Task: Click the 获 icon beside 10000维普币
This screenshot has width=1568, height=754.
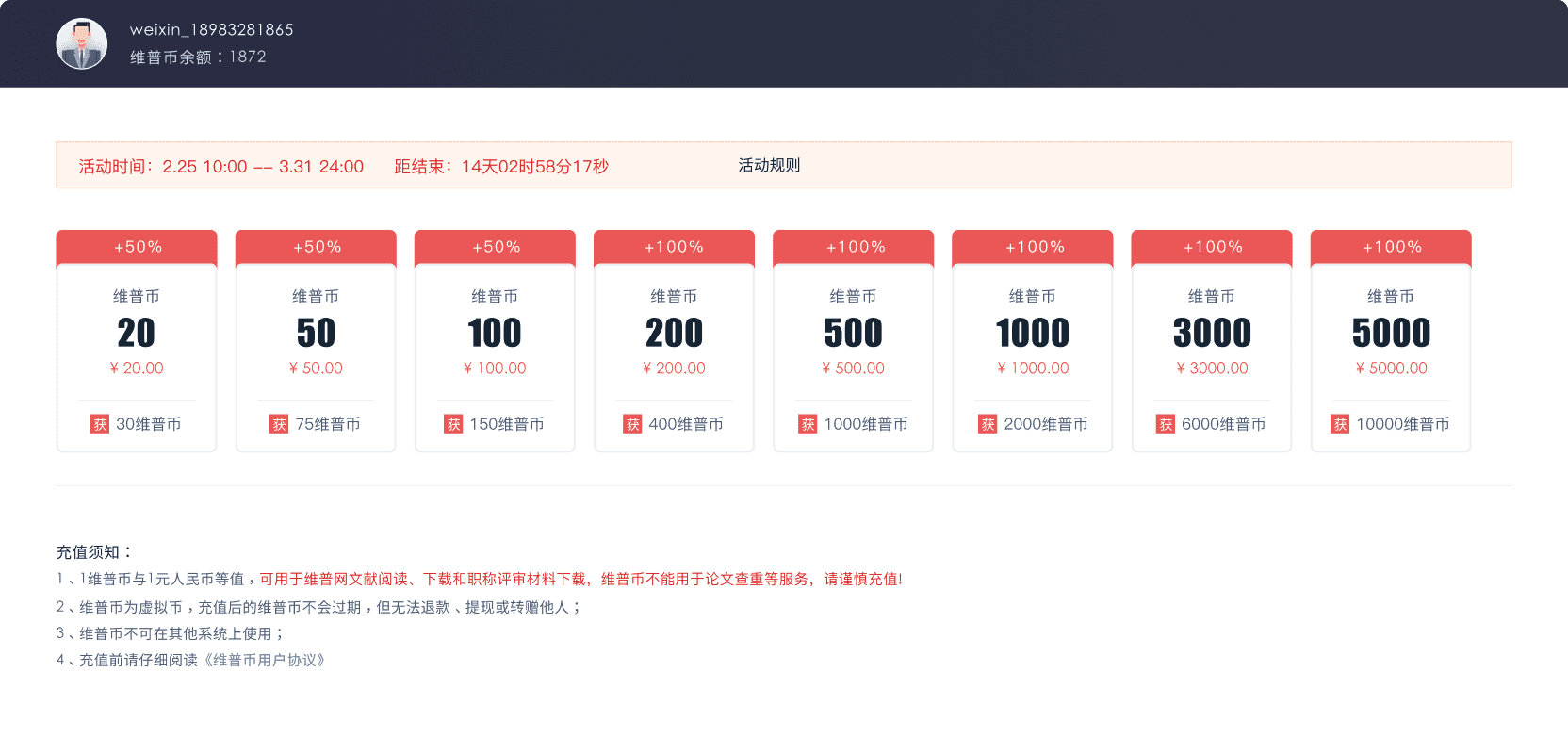Action: pos(1340,424)
